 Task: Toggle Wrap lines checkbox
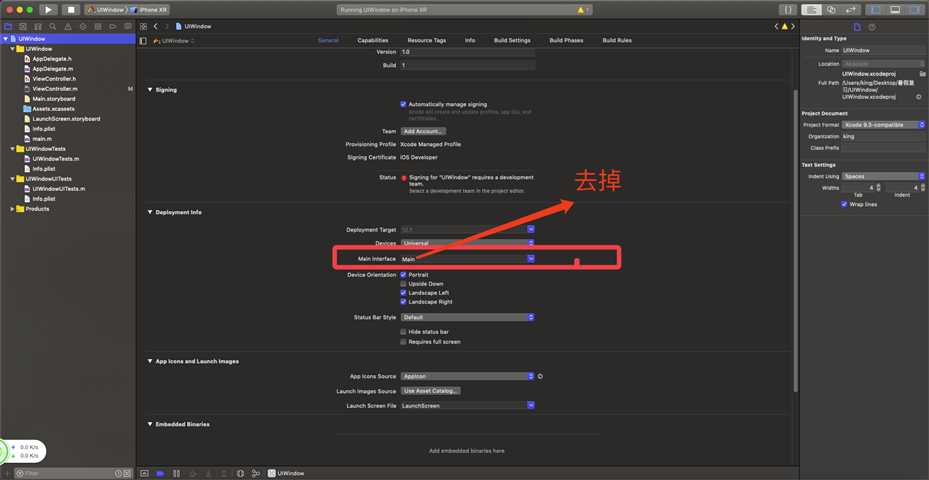coord(844,204)
